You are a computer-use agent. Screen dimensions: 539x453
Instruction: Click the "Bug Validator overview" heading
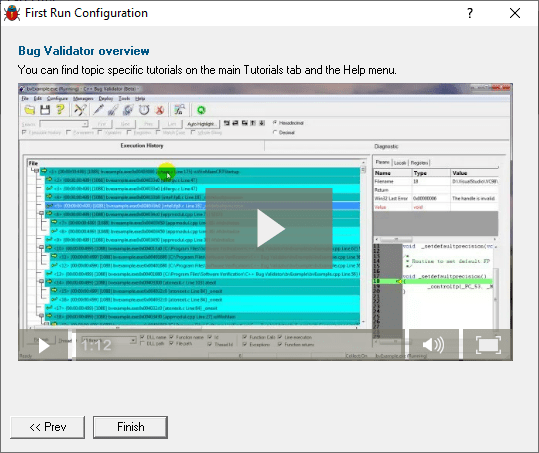click(84, 51)
